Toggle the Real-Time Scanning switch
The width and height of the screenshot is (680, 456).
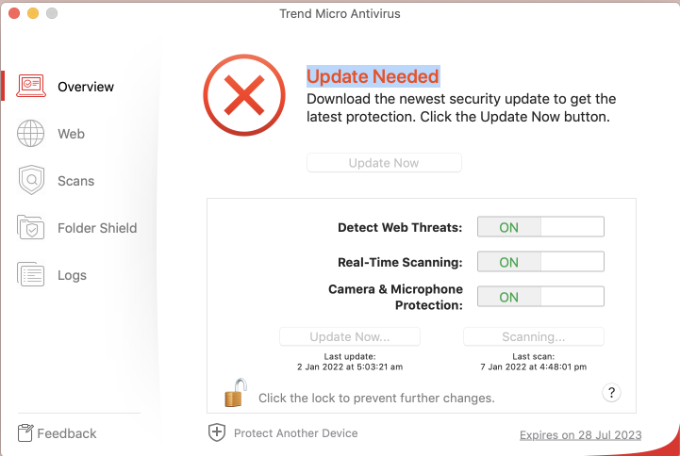(x=540, y=262)
